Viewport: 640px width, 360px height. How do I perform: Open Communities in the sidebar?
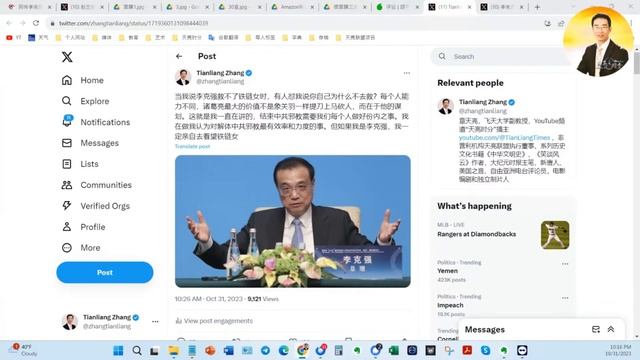pyautogui.click(x=96, y=185)
